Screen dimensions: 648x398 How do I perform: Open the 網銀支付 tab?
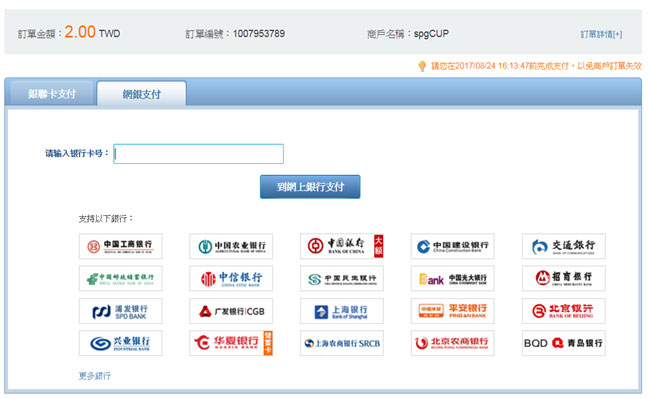142,94
